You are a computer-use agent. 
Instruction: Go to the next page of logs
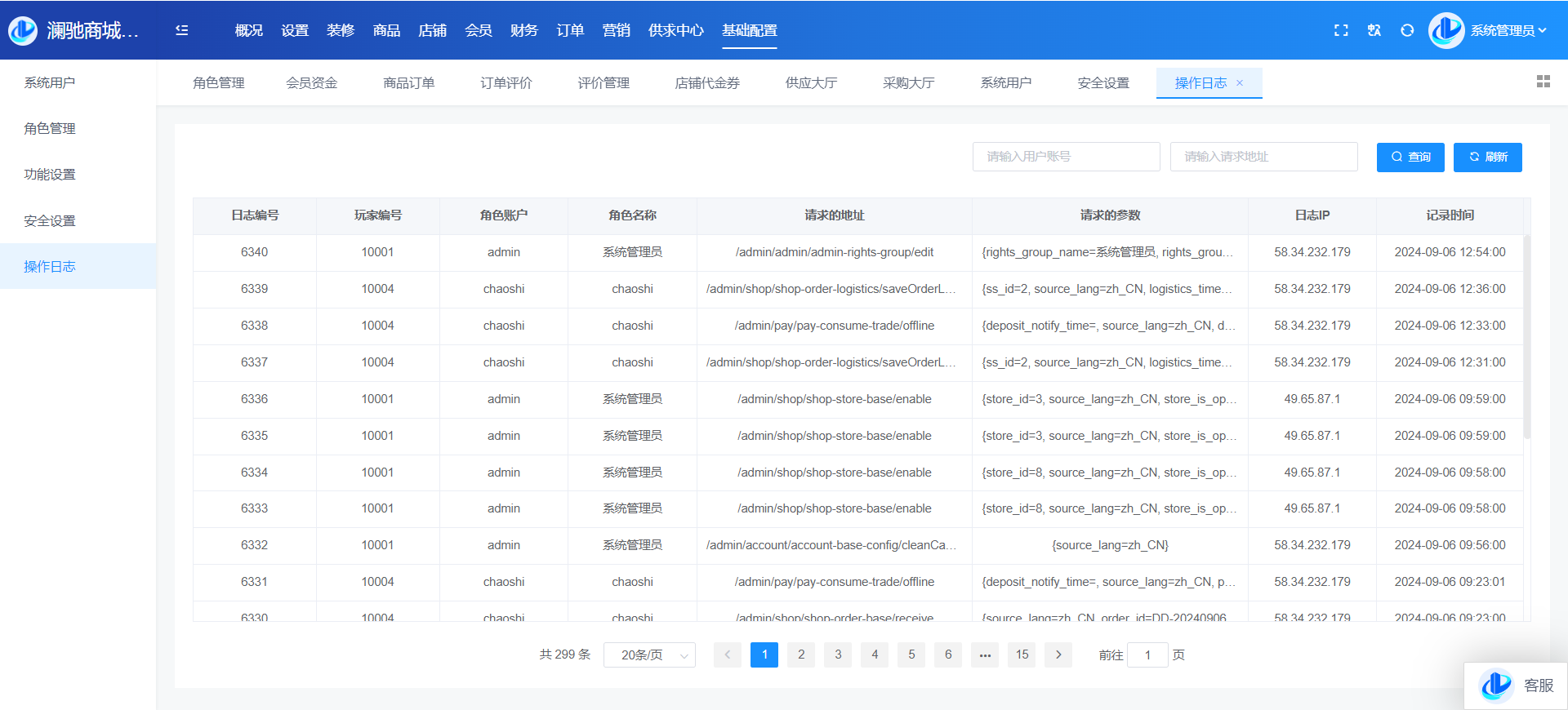[1058, 655]
